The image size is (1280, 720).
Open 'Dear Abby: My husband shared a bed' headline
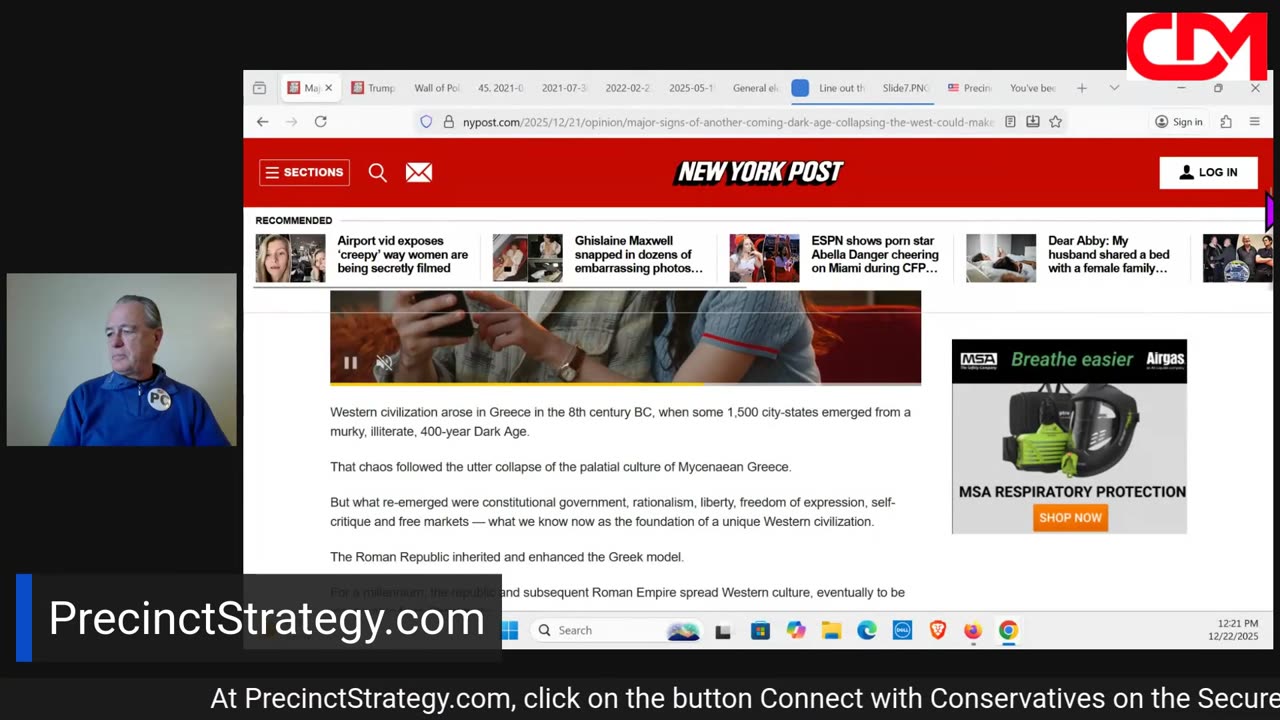(x=1108, y=254)
